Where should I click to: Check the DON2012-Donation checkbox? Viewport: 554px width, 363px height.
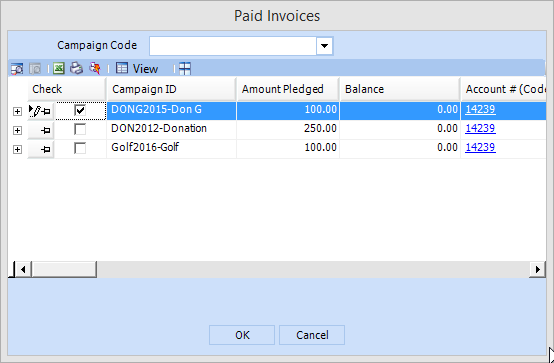[80, 129]
